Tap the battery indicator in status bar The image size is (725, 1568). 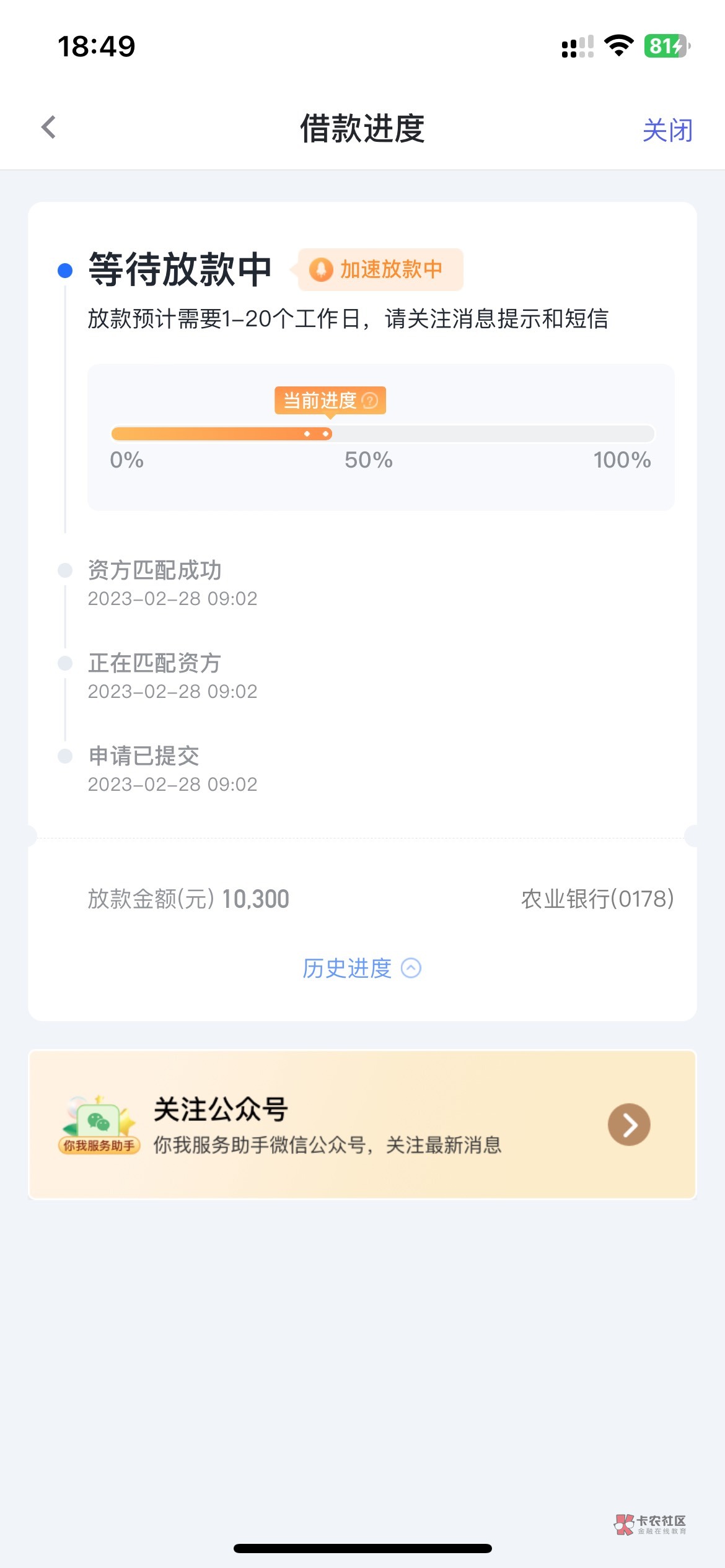click(x=667, y=46)
